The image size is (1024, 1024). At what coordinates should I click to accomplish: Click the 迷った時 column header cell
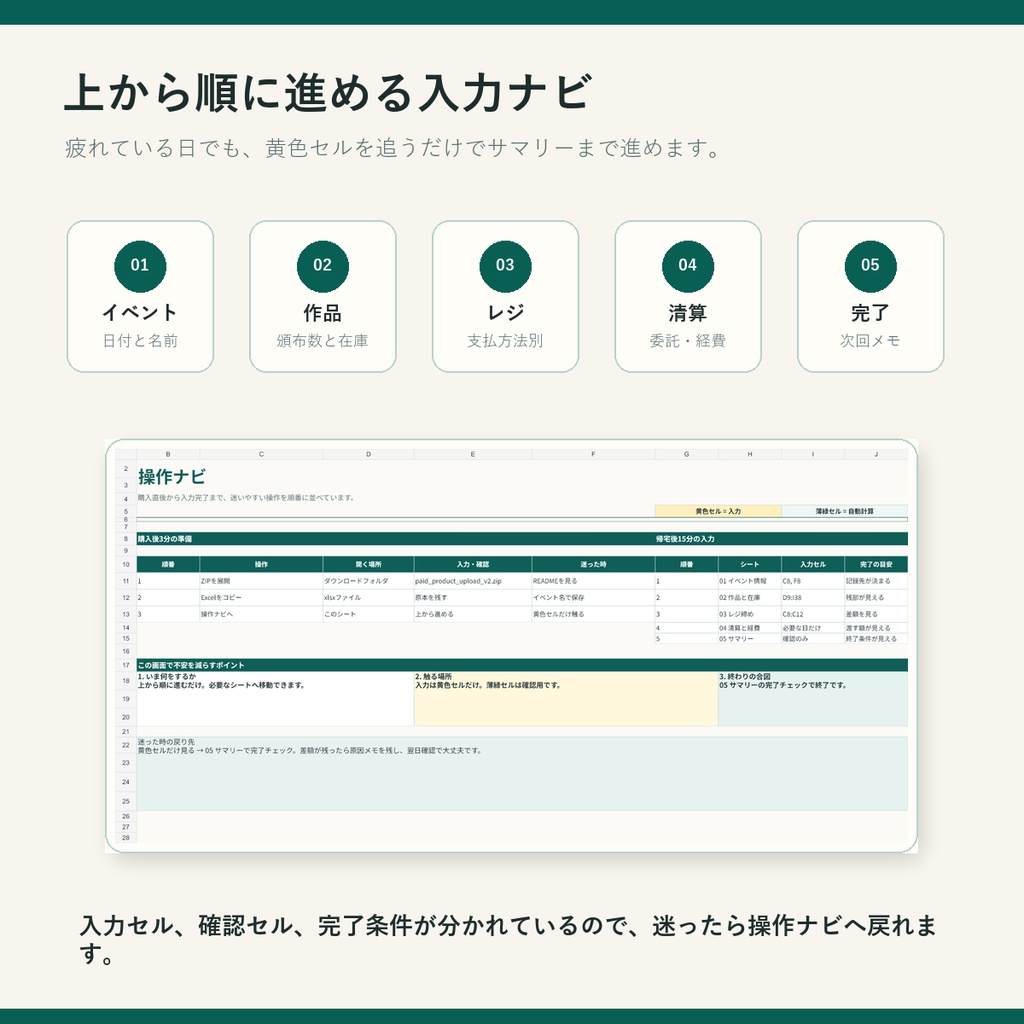(x=593, y=564)
